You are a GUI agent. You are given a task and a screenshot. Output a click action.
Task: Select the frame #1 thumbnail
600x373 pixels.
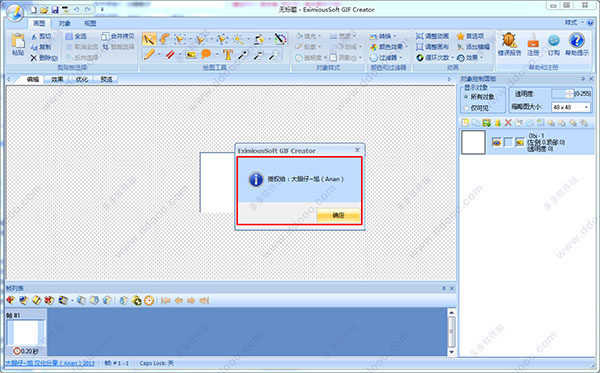25,333
